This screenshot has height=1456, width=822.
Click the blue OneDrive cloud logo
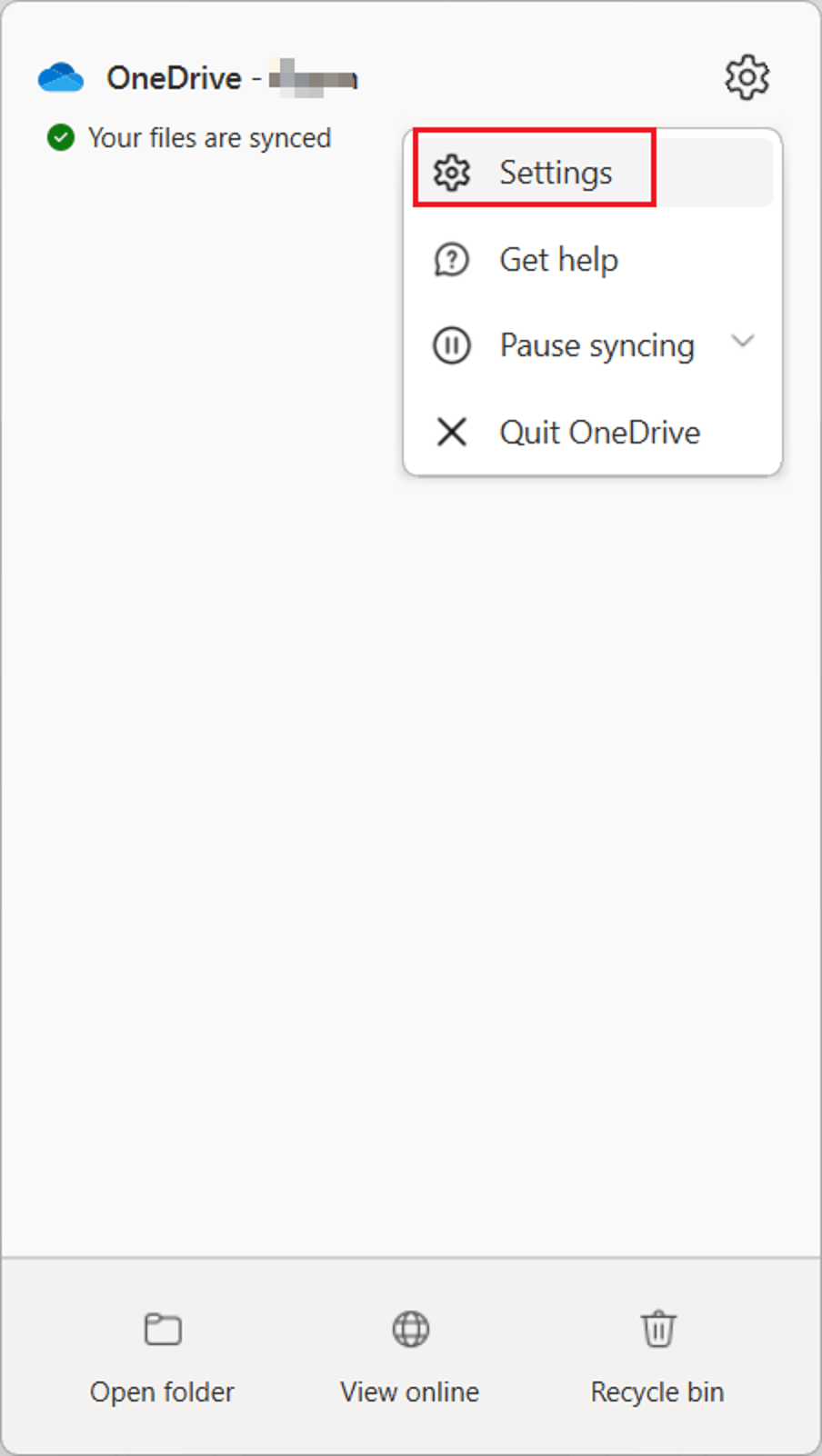(x=61, y=78)
